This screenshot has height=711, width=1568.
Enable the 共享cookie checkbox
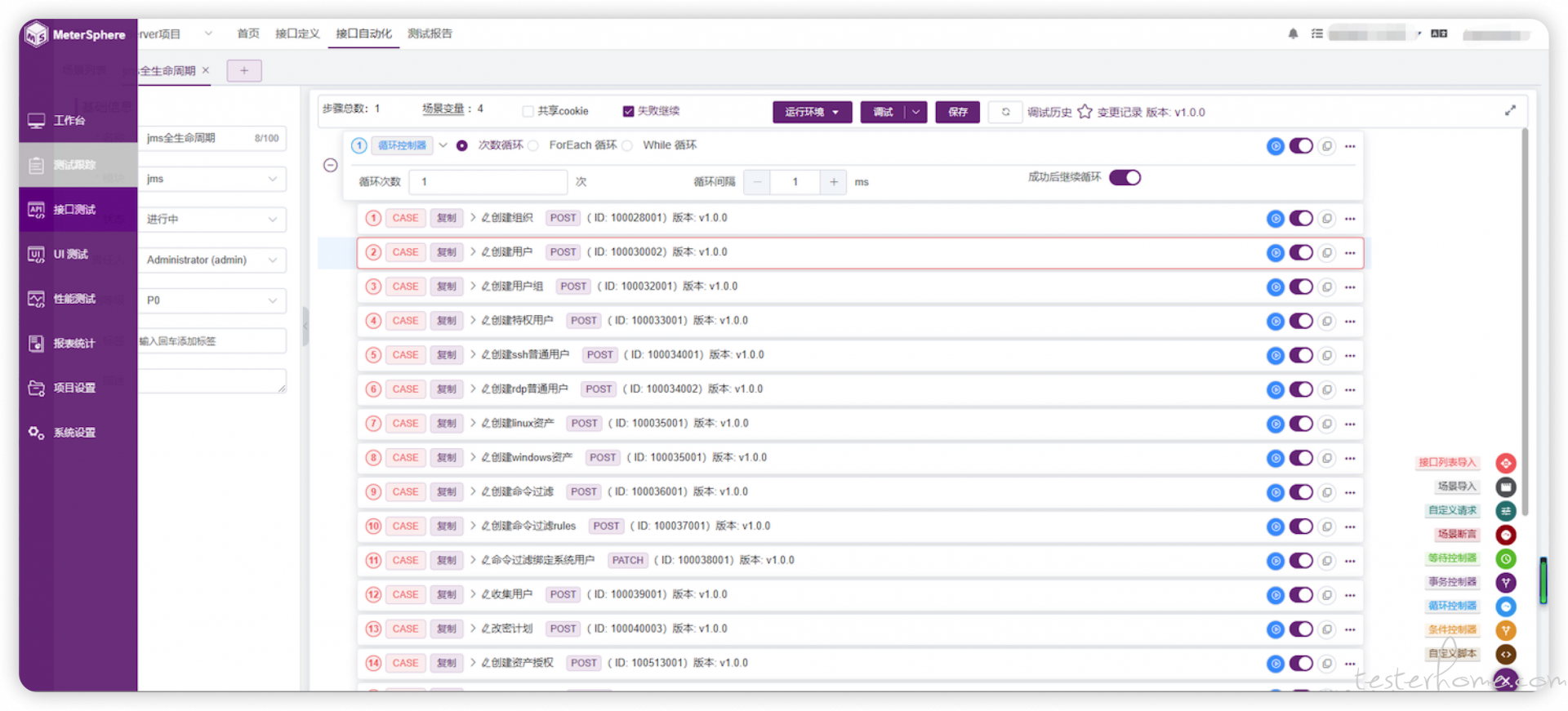[528, 112]
